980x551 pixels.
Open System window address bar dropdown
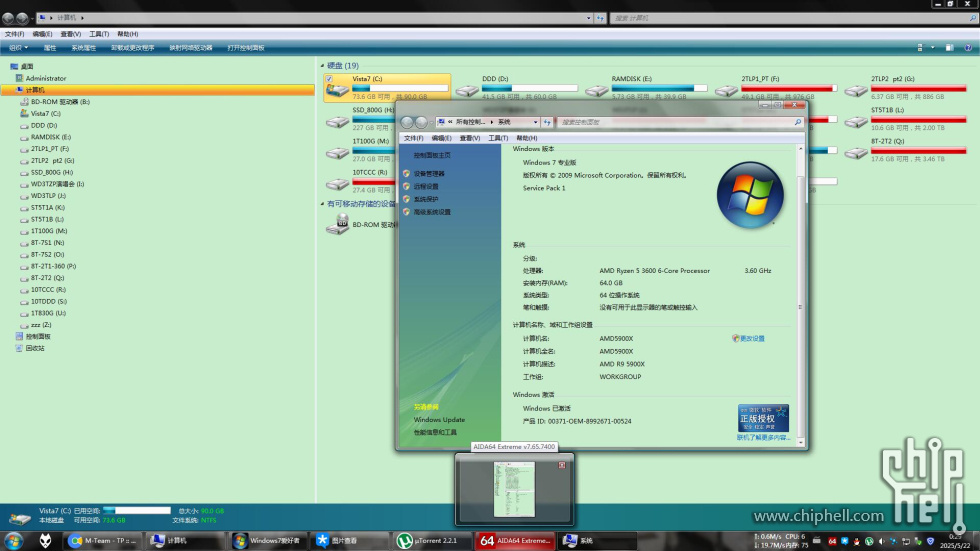535,122
